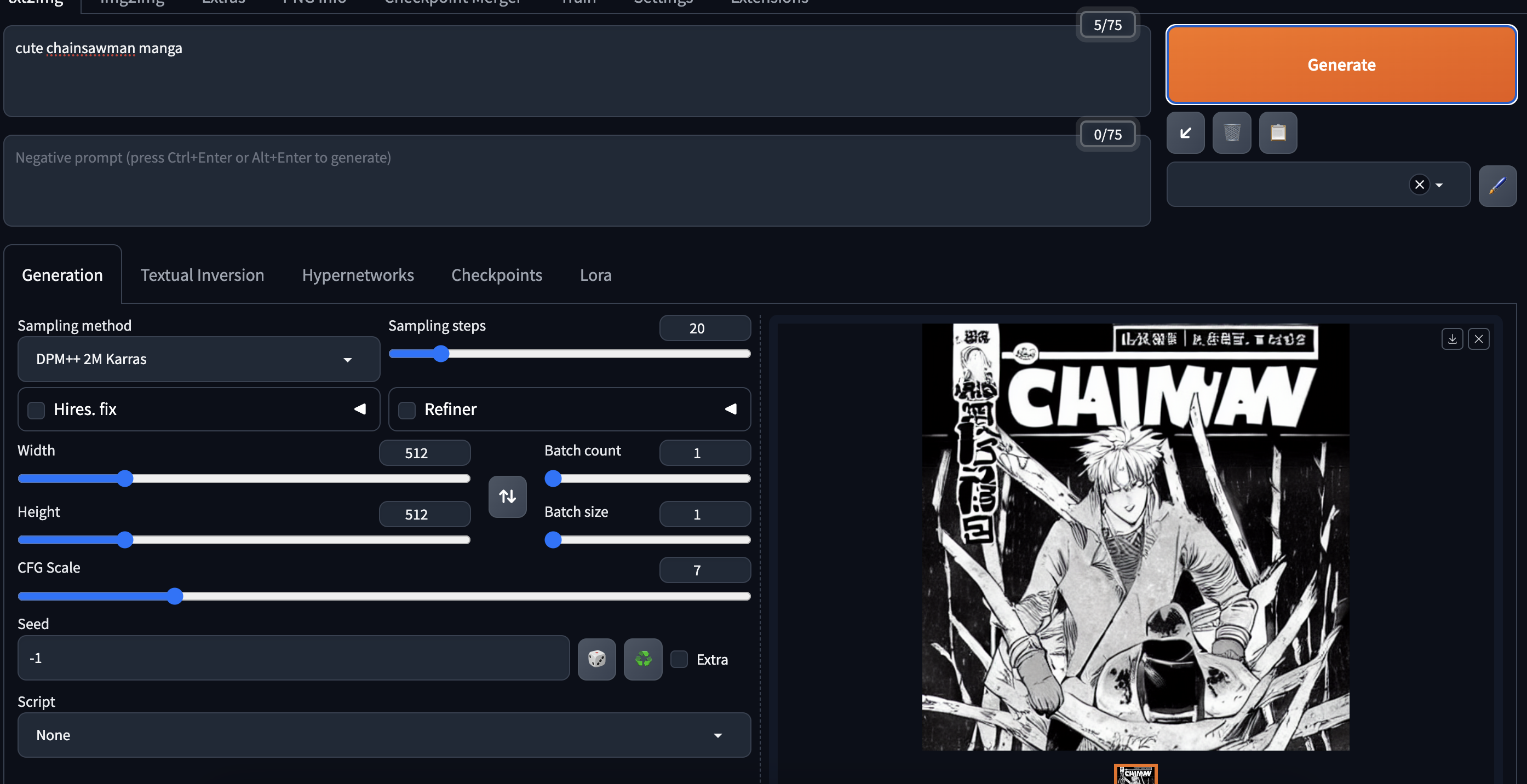
Task: Click the arrow icon to read last generation parameters
Action: click(1186, 132)
